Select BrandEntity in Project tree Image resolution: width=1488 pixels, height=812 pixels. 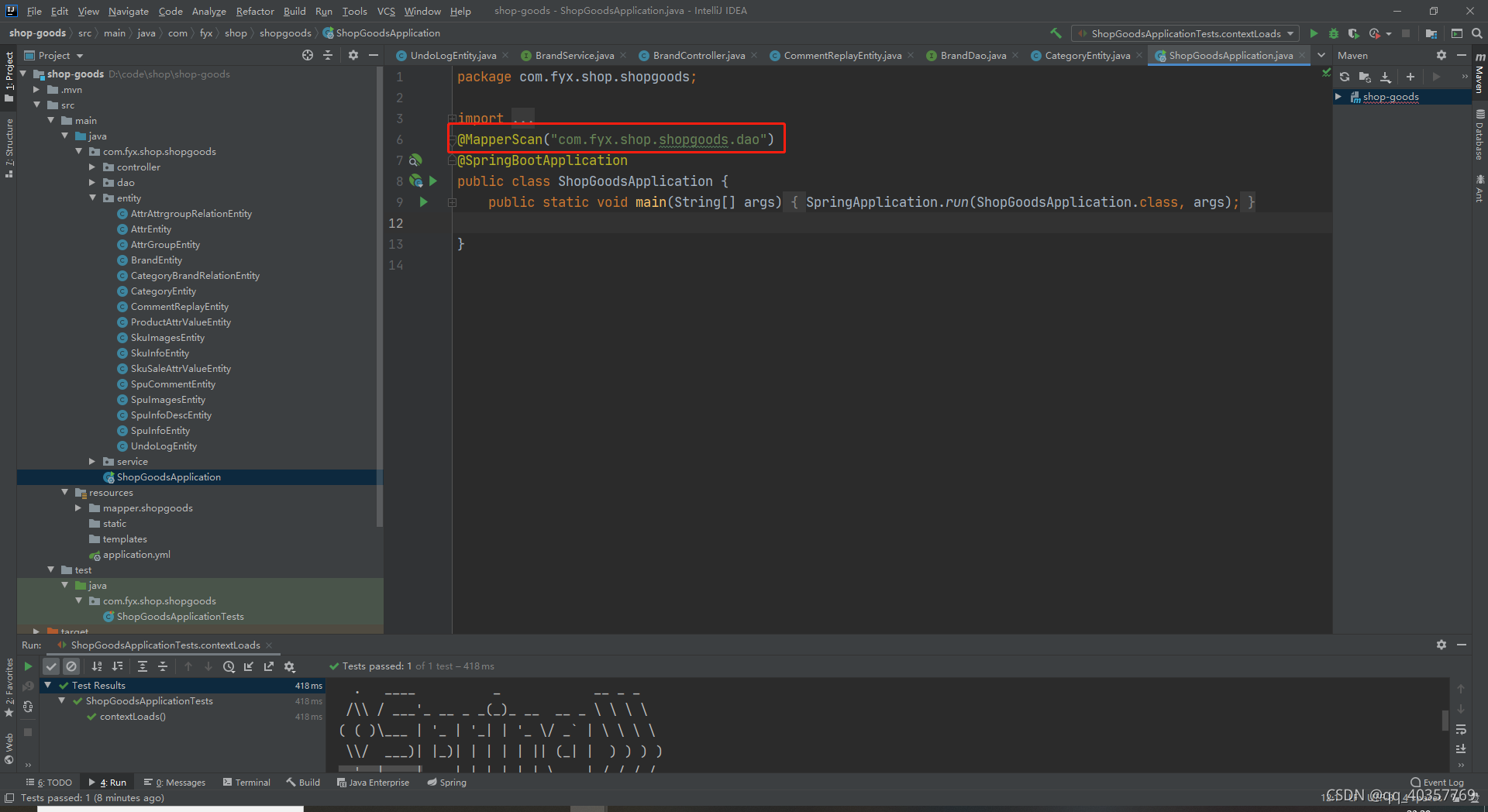coord(156,260)
